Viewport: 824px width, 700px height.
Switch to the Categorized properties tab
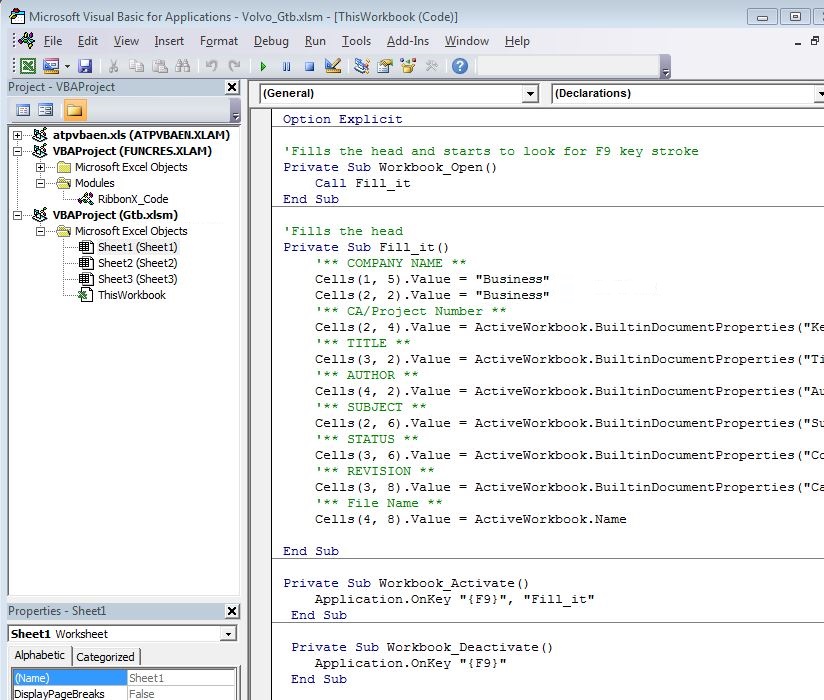[105, 657]
